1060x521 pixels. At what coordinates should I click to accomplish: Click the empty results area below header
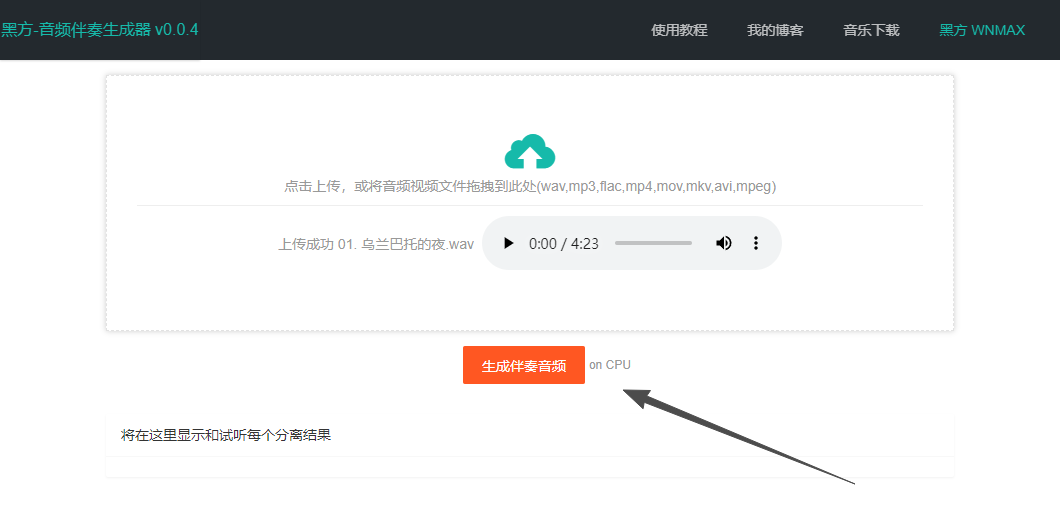coord(530,467)
